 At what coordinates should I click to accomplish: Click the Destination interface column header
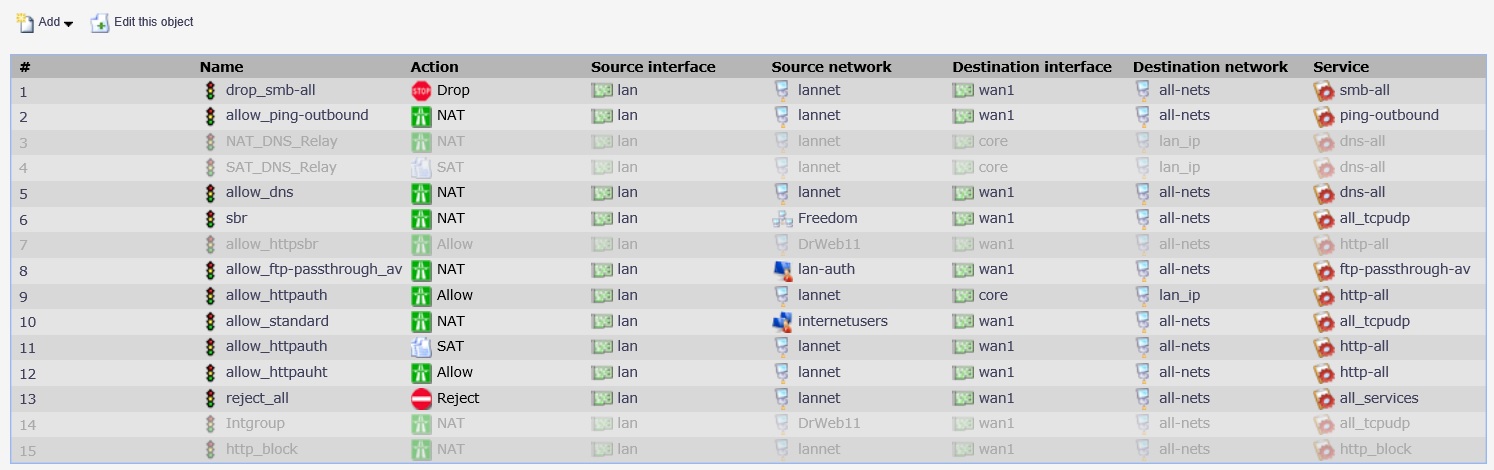click(1031, 67)
